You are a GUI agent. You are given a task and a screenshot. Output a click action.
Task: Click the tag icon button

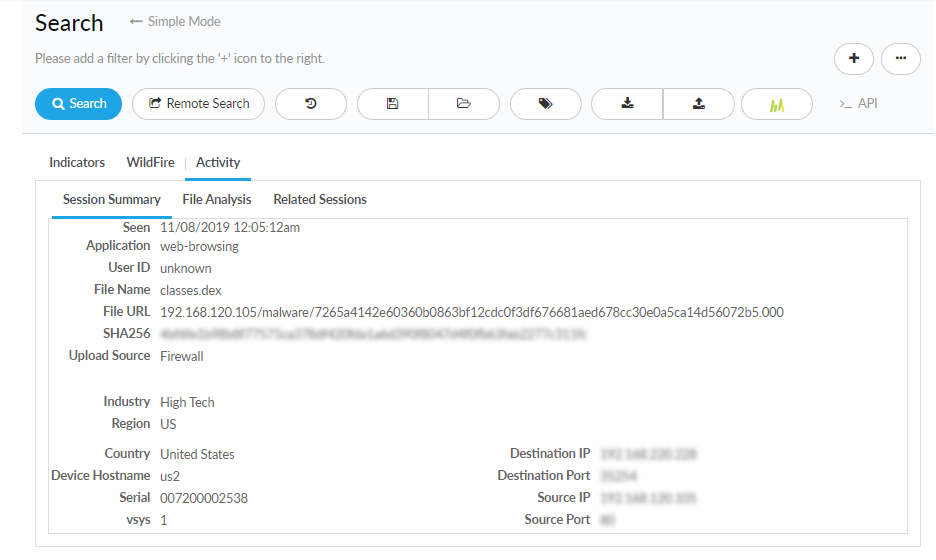coord(546,104)
